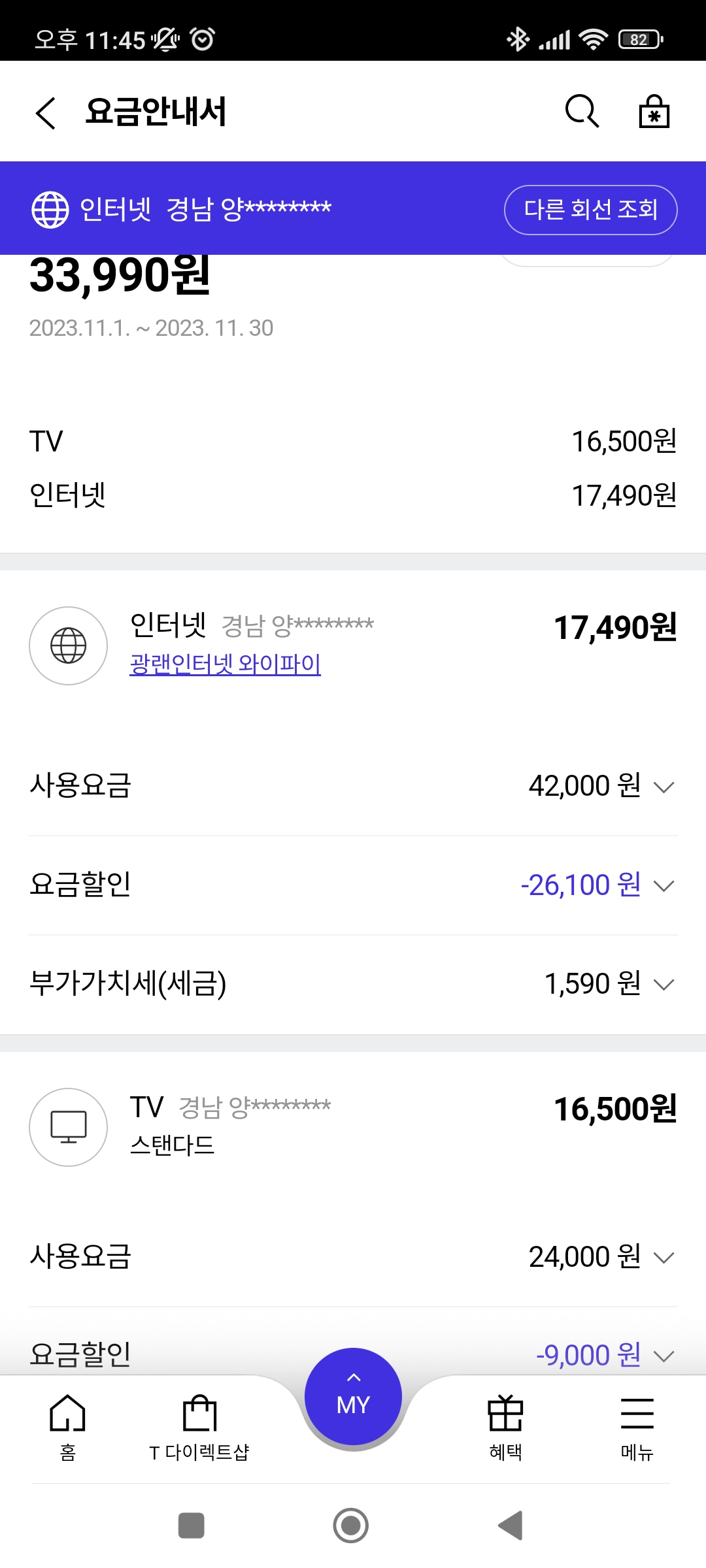The height and width of the screenshot is (1568, 706).
Task: Open search with magnifier icon
Action: tap(581, 112)
